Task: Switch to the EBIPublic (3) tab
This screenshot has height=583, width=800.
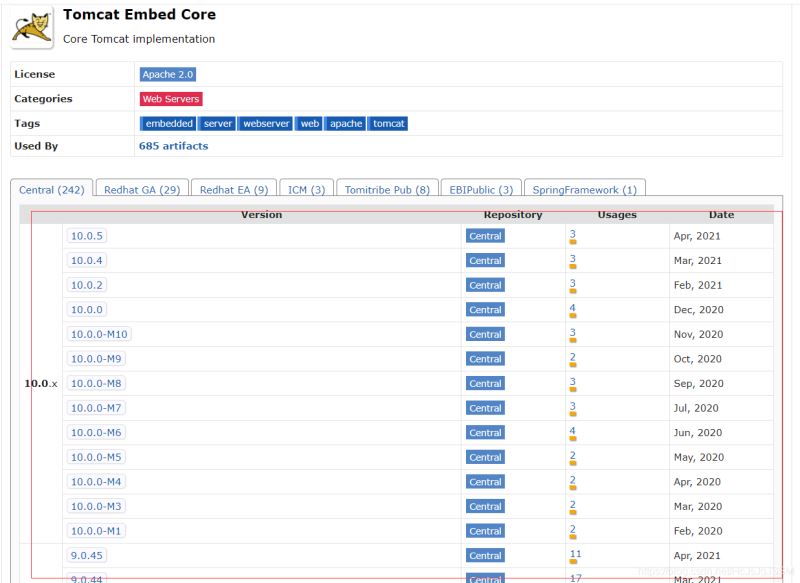Action: 481,190
